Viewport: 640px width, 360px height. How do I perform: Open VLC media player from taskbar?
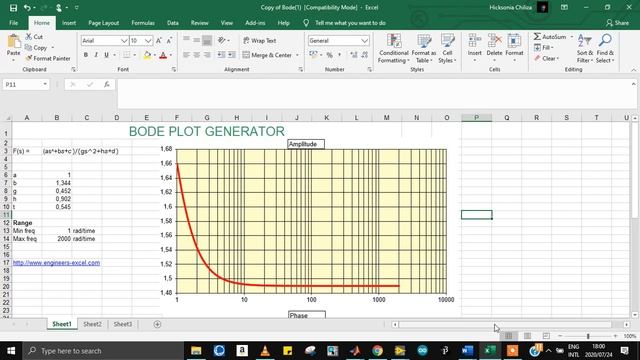click(265, 351)
